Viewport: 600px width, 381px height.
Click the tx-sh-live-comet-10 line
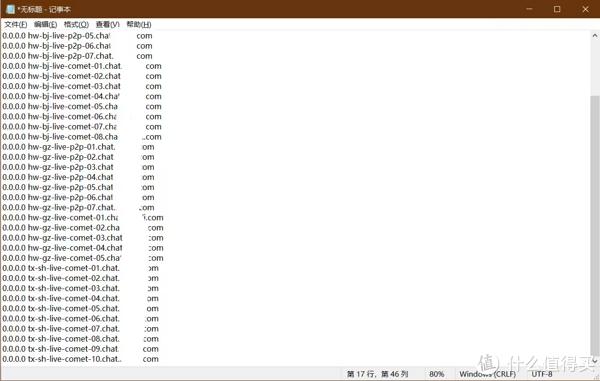click(80, 359)
